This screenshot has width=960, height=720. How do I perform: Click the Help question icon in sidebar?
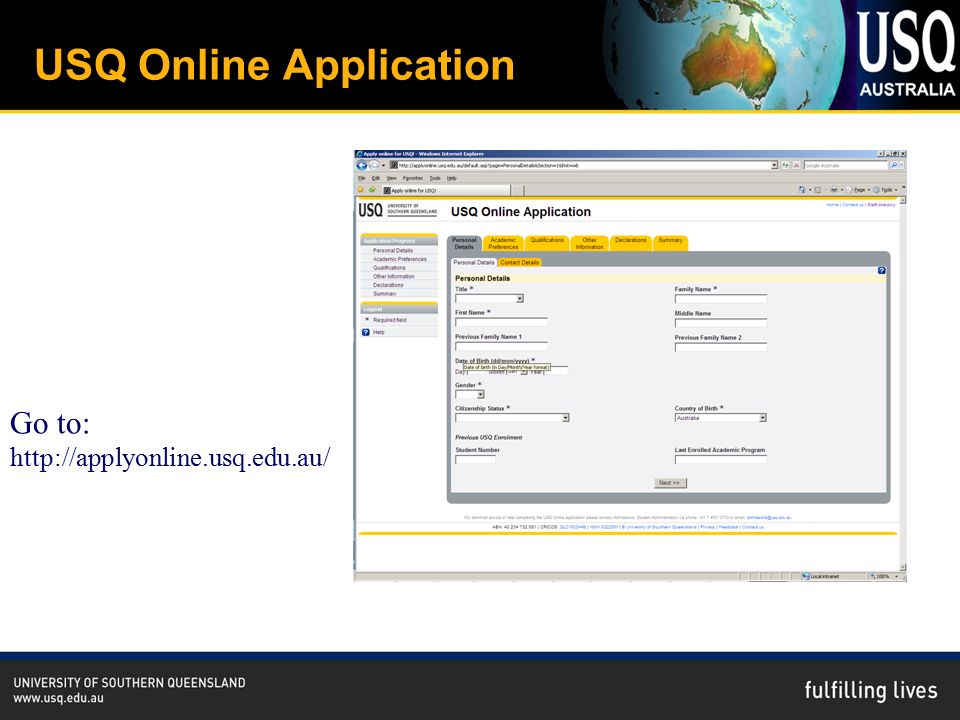click(x=366, y=332)
